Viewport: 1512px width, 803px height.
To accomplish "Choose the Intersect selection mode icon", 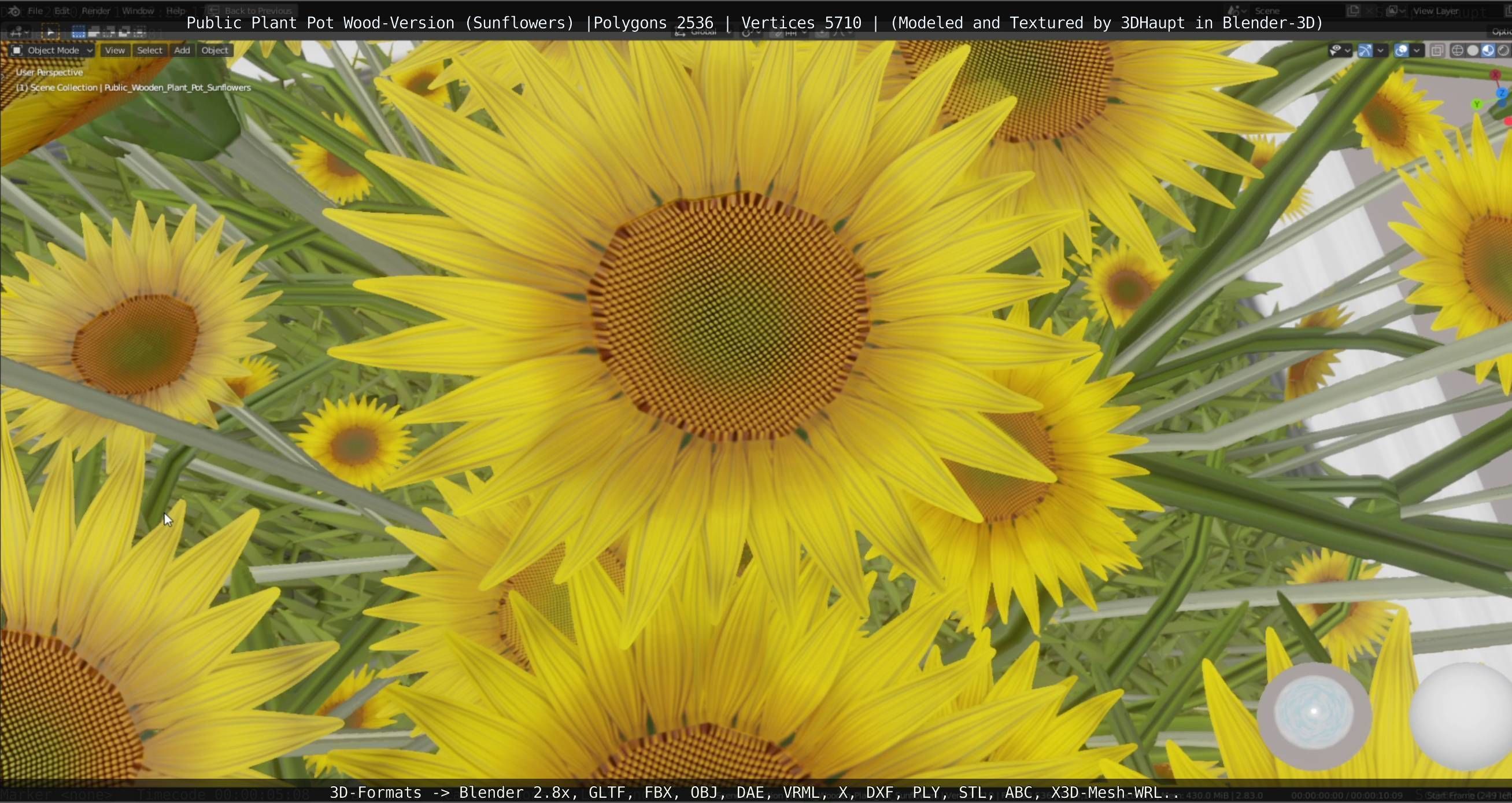I will 140,32.
